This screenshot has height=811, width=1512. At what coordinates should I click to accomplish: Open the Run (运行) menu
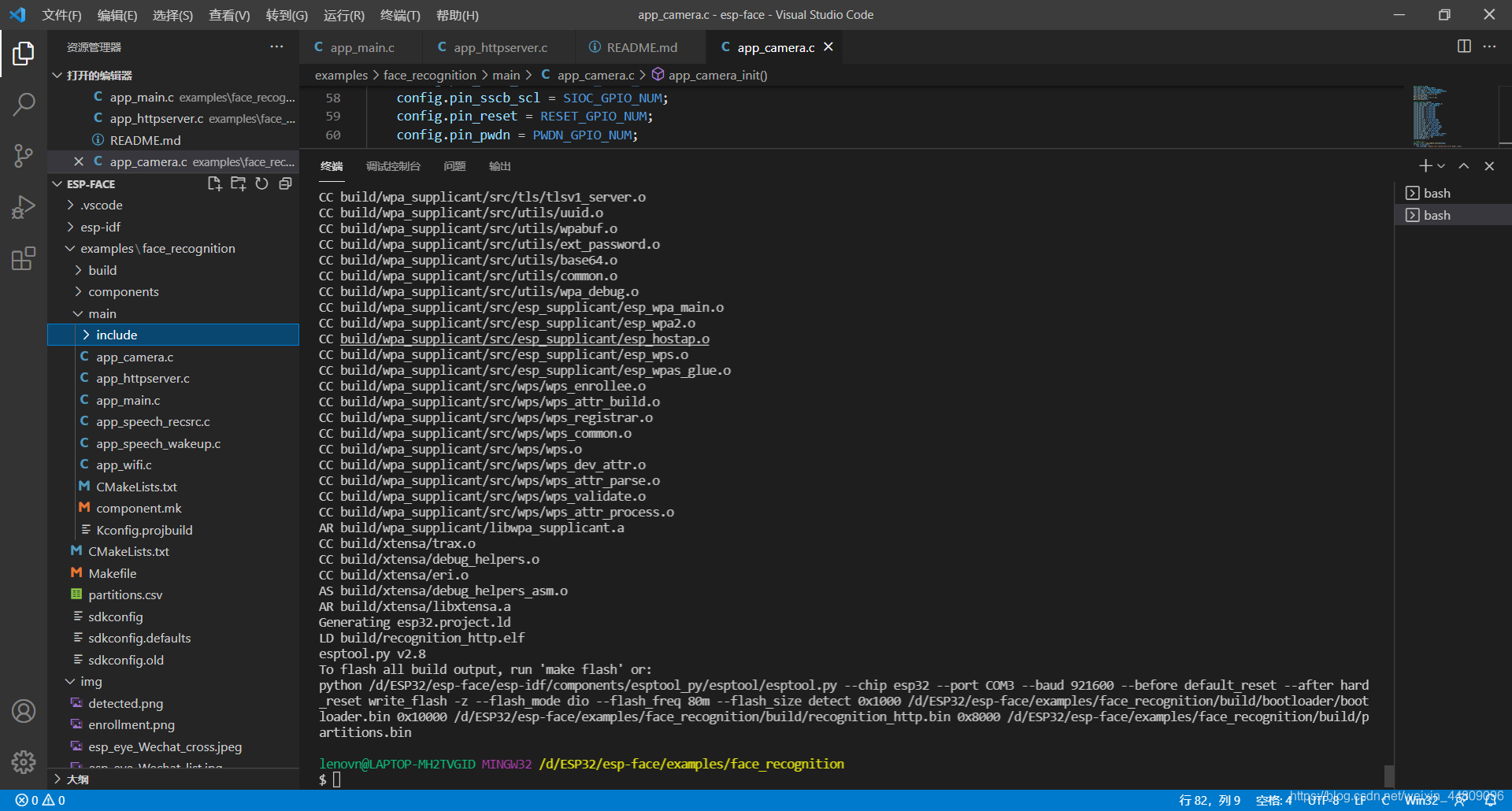pos(344,15)
